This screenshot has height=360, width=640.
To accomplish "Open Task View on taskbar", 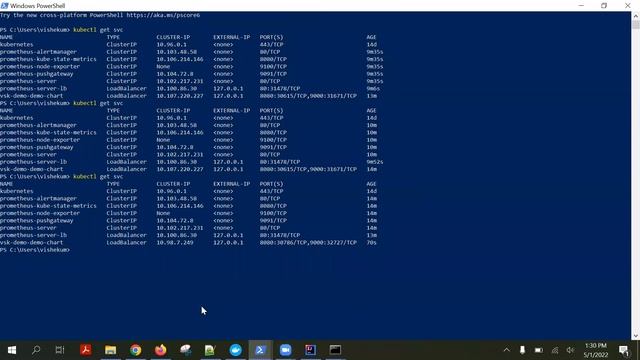I will (60, 350).
